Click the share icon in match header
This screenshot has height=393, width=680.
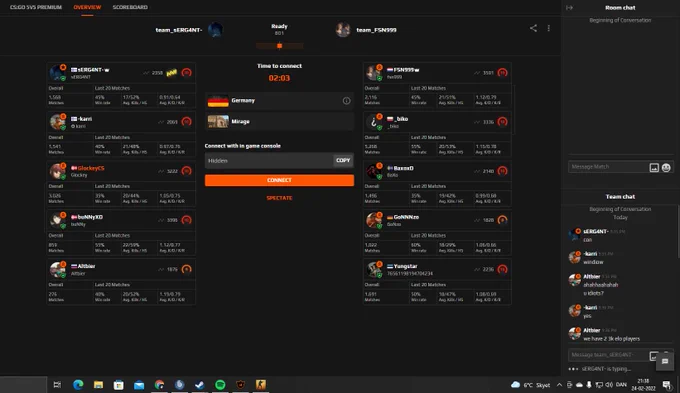533,28
